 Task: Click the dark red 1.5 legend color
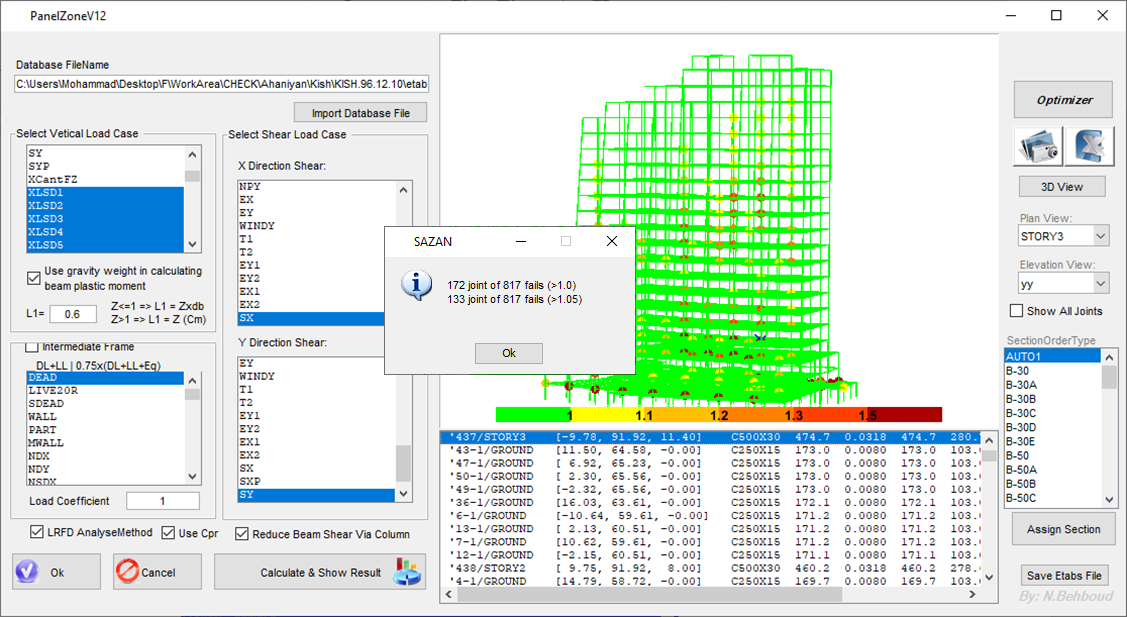click(x=904, y=414)
